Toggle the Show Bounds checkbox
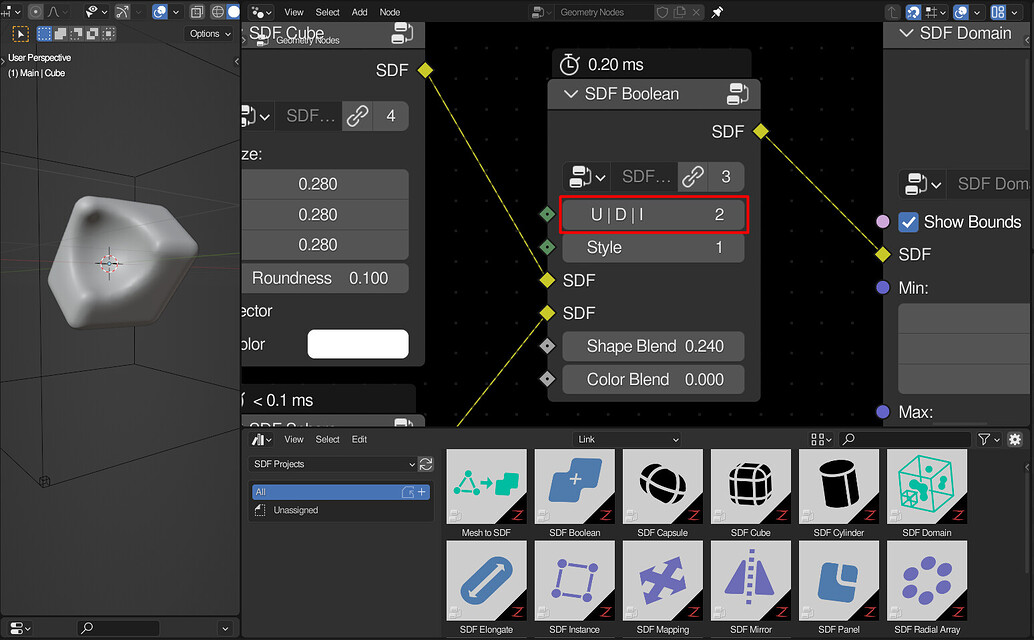Screen dimensions: 1034x640 point(908,222)
